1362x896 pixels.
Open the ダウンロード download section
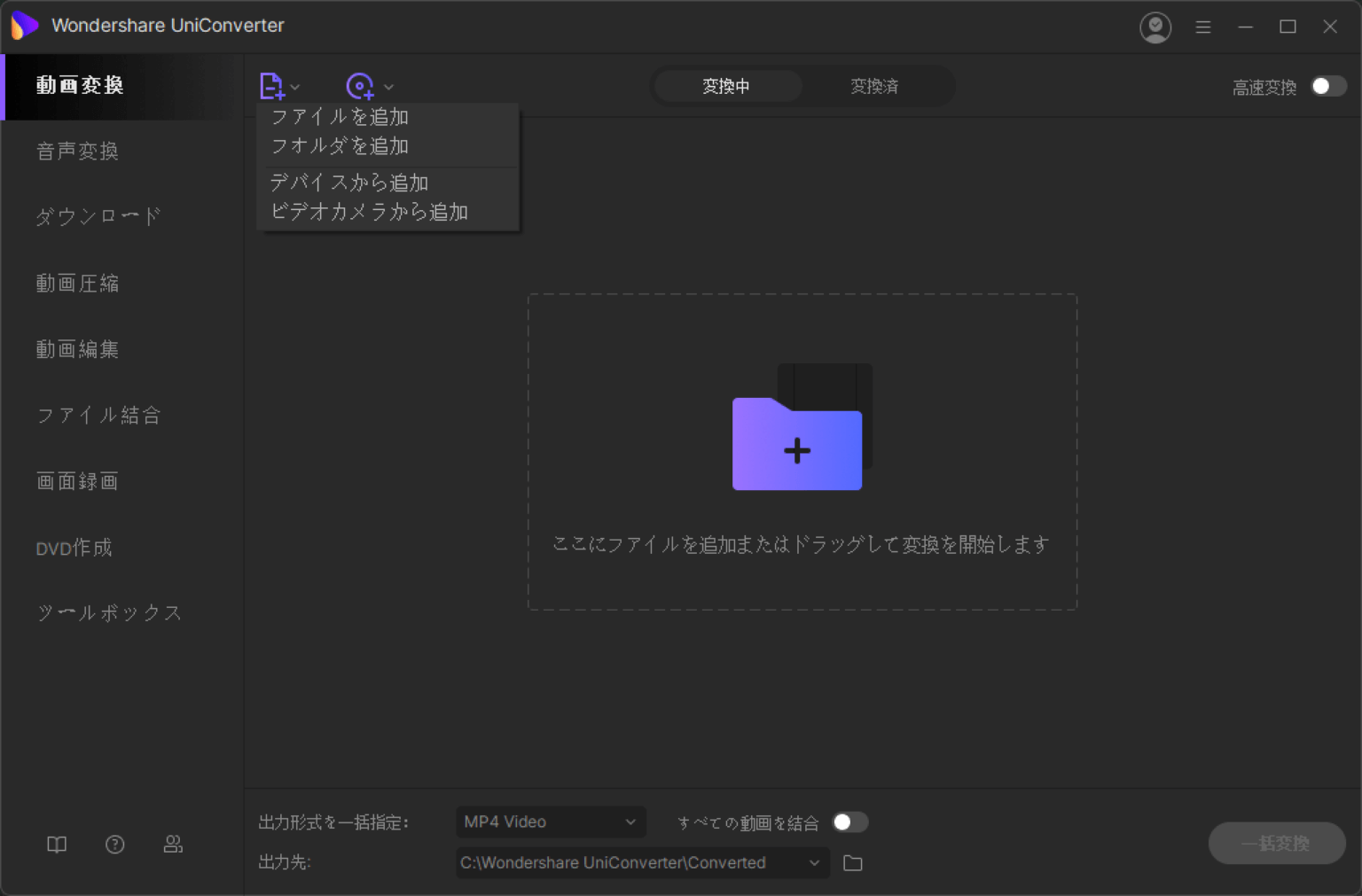click(x=98, y=215)
